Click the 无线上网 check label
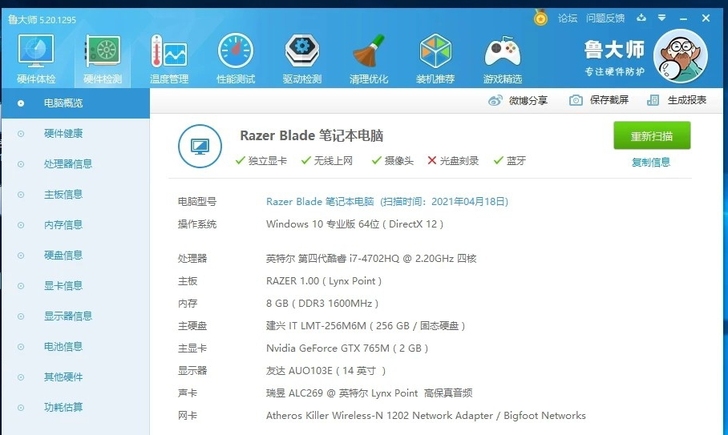The image size is (728, 435). point(327,161)
